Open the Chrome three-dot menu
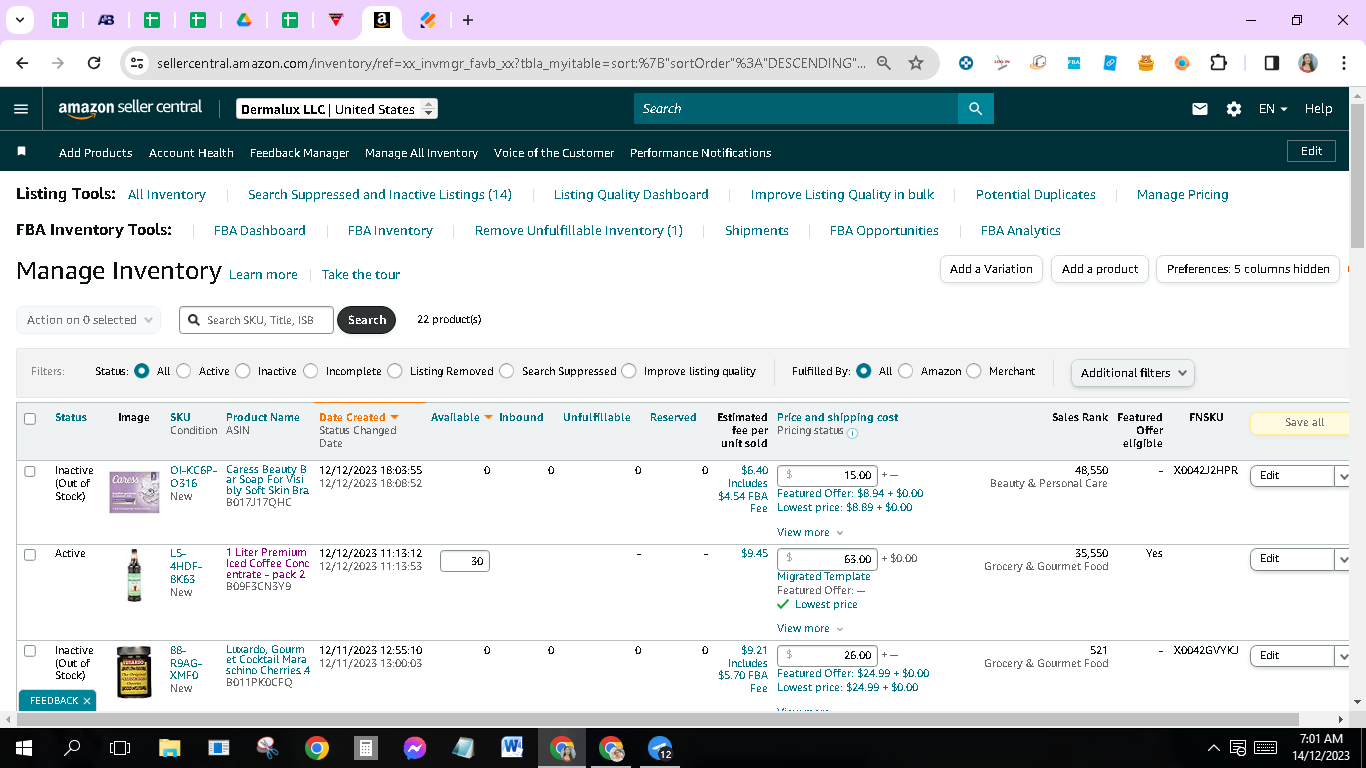1366x768 pixels. click(x=1343, y=63)
